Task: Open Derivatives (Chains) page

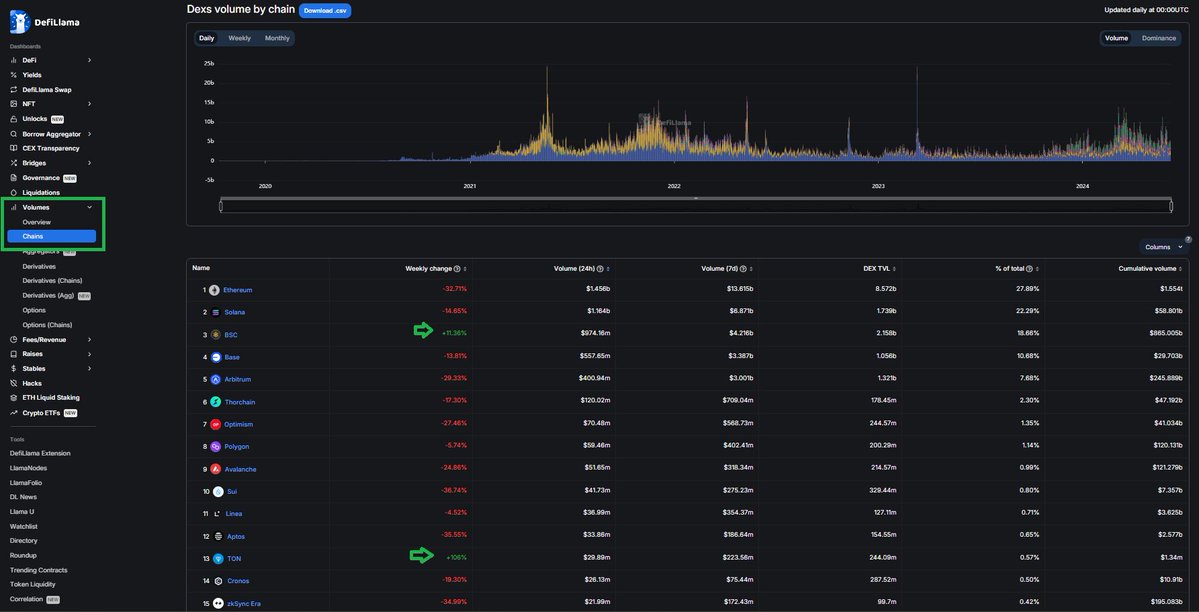Action: [x=52, y=281]
